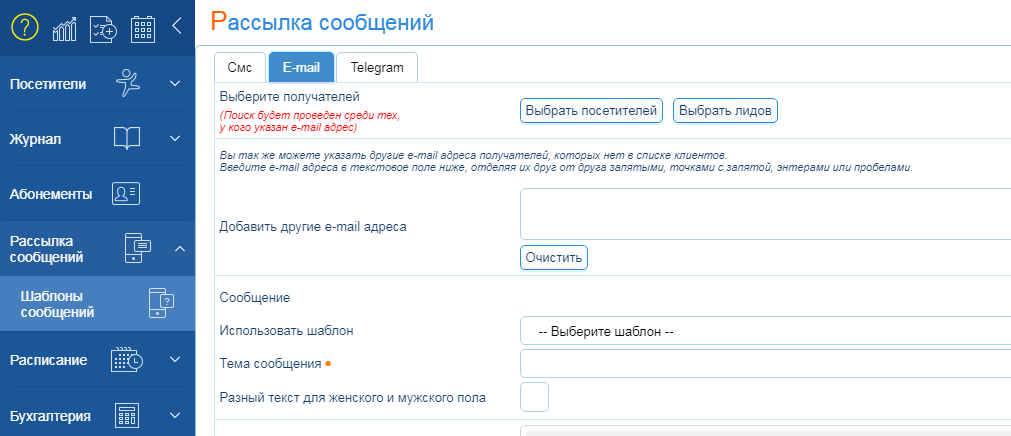This screenshot has height=436, width=1011.
Task: Open the Выберите шаблон dropdown
Action: (x=765, y=330)
